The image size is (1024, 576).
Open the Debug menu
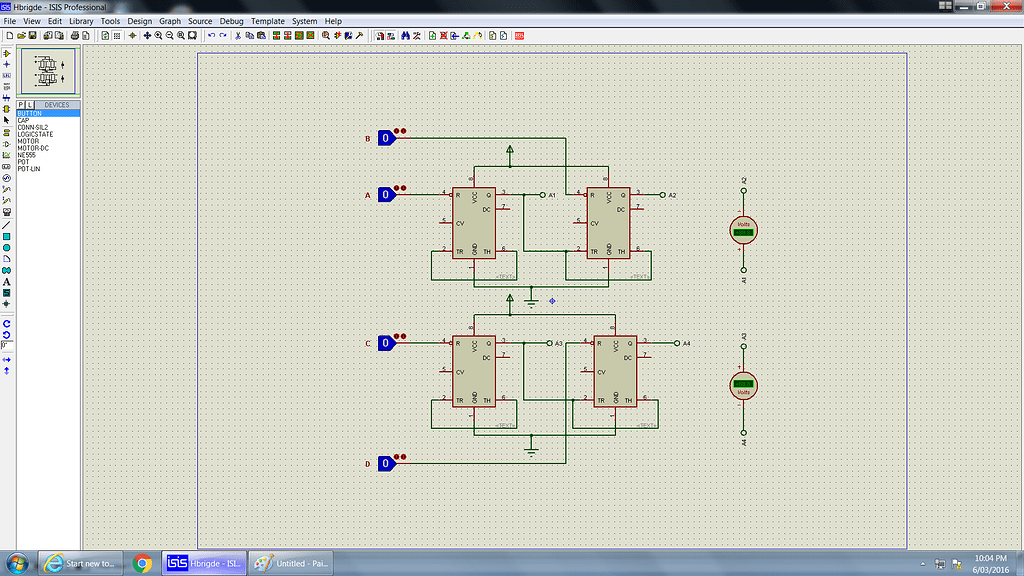(x=231, y=20)
